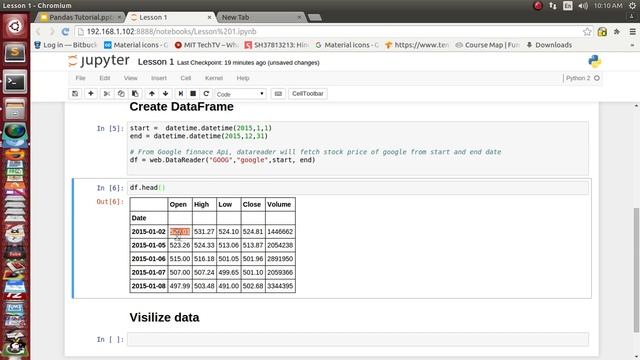640x360 pixels.
Task: Run cell and select below icon
Action: click(x=181, y=93)
